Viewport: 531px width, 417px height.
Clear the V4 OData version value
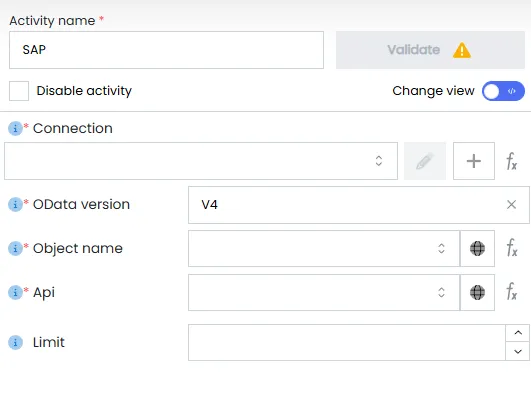tap(511, 205)
